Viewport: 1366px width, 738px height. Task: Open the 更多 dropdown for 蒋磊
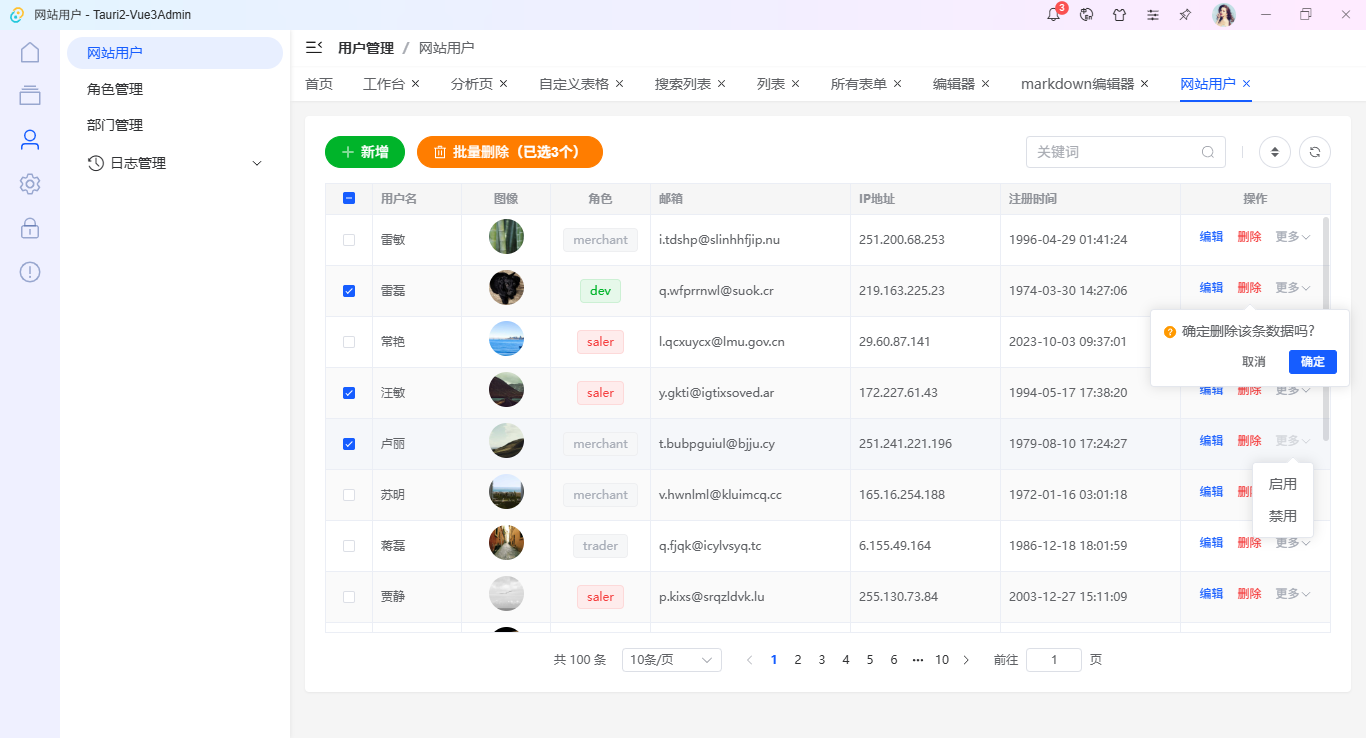point(1290,542)
